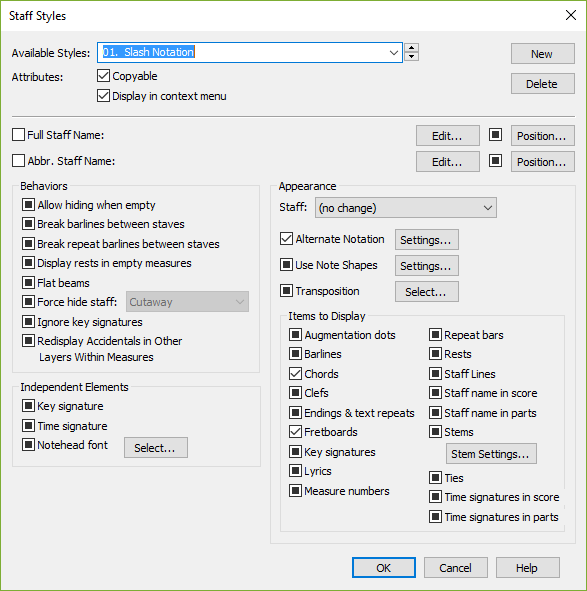The width and height of the screenshot is (587, 591).
Task: Click the Help button
Action: click(527, 568)
